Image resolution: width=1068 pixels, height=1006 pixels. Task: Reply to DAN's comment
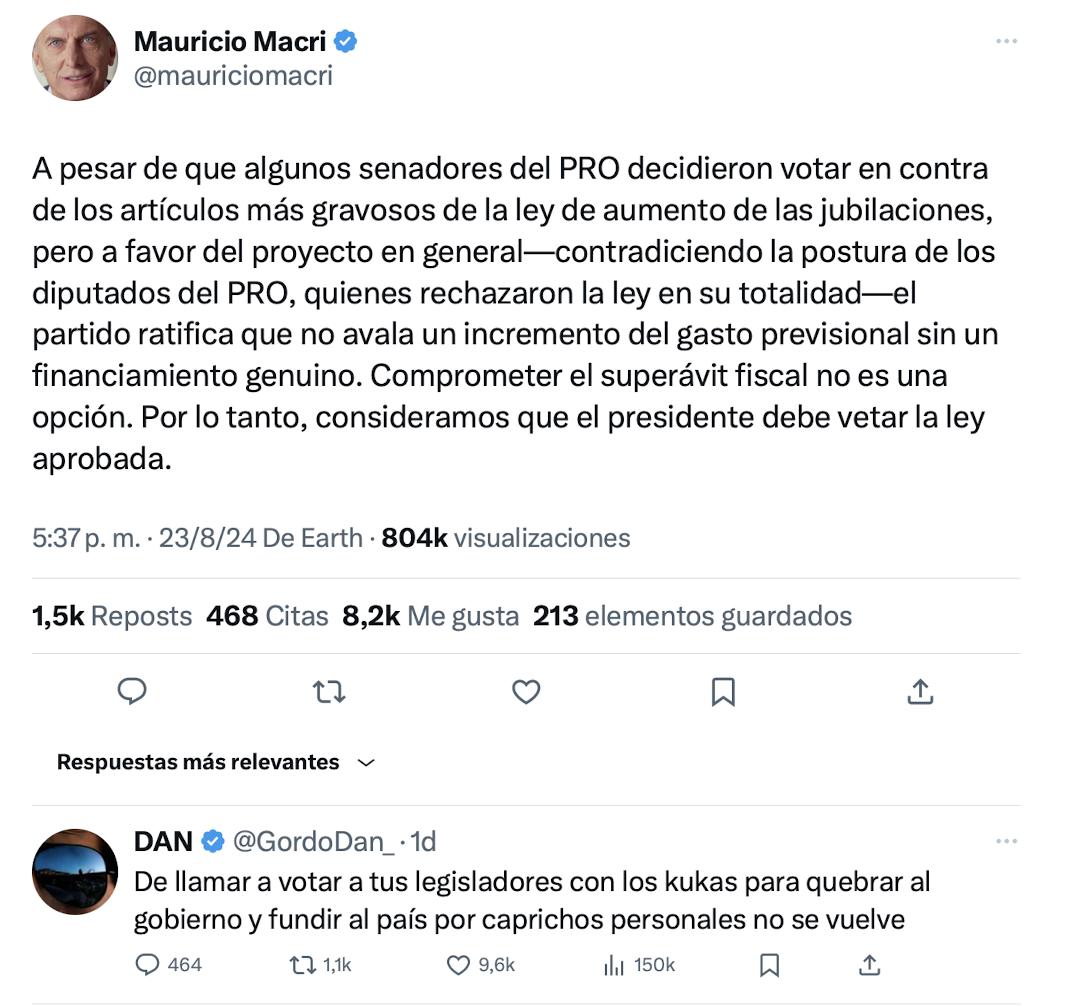tap(146, 965)
